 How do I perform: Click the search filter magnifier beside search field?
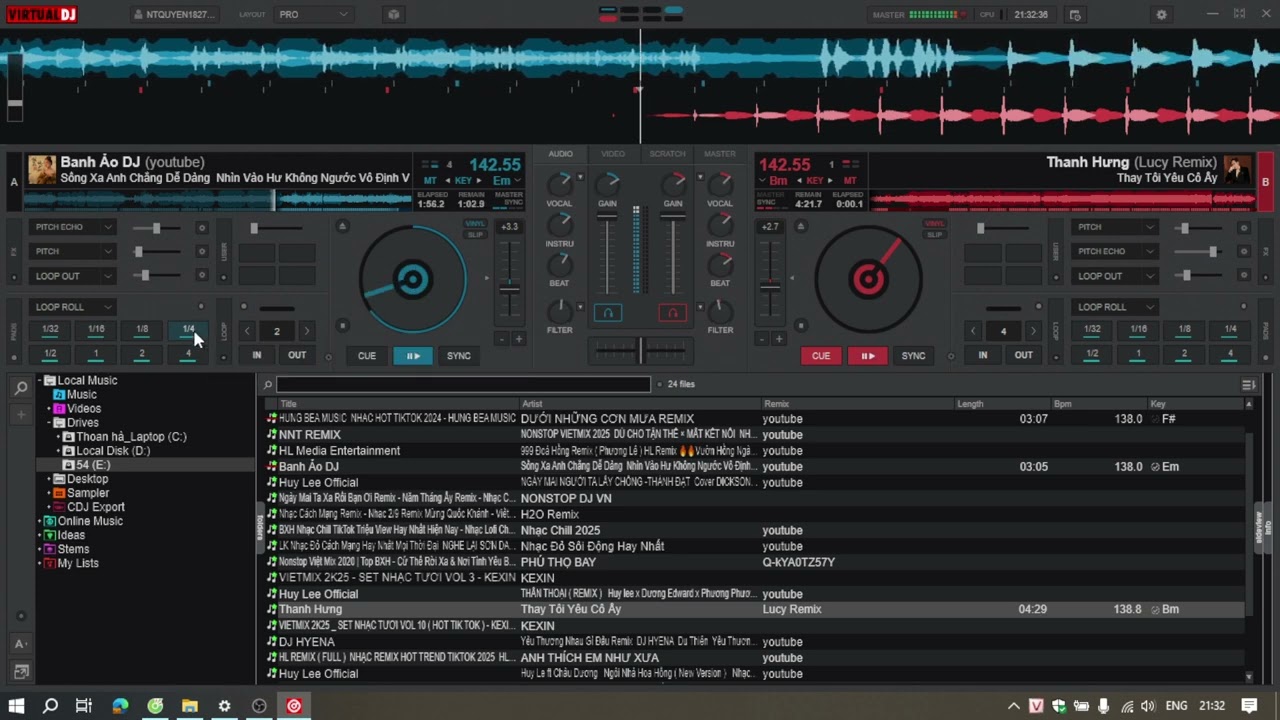click(267, 385)
